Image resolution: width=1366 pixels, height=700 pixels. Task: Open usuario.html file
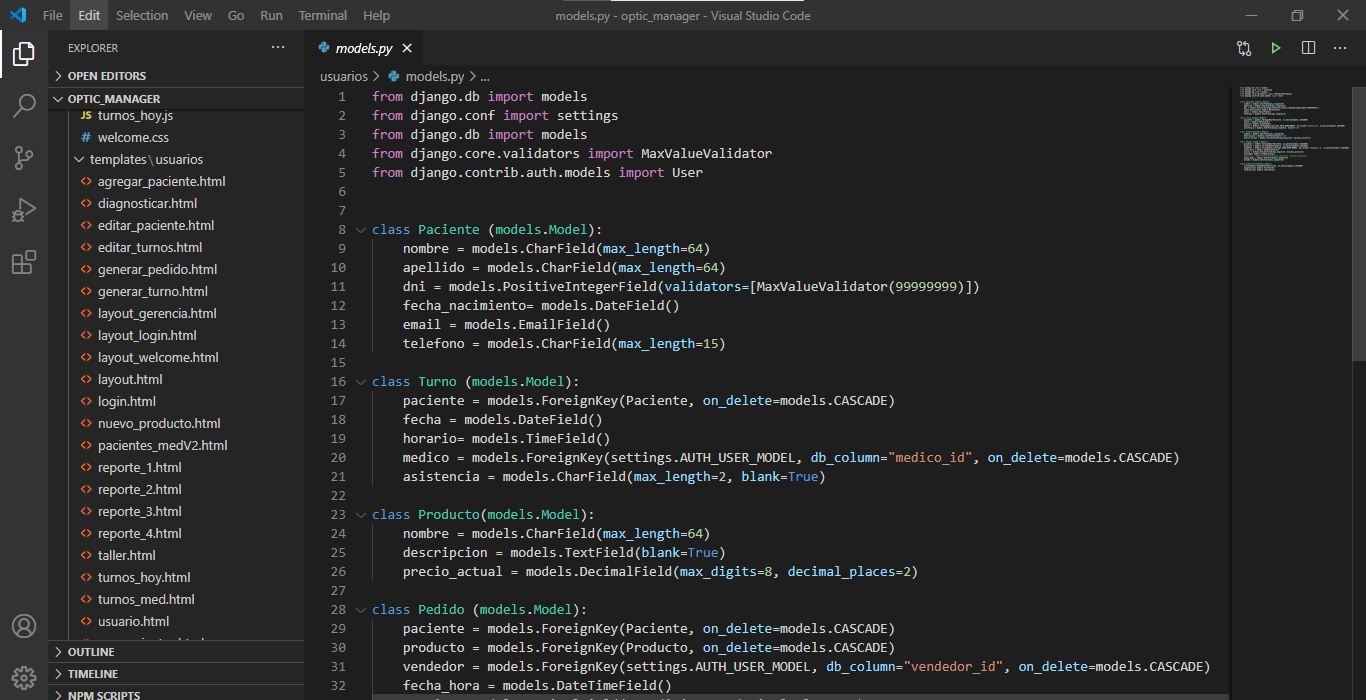click(133, 622)
